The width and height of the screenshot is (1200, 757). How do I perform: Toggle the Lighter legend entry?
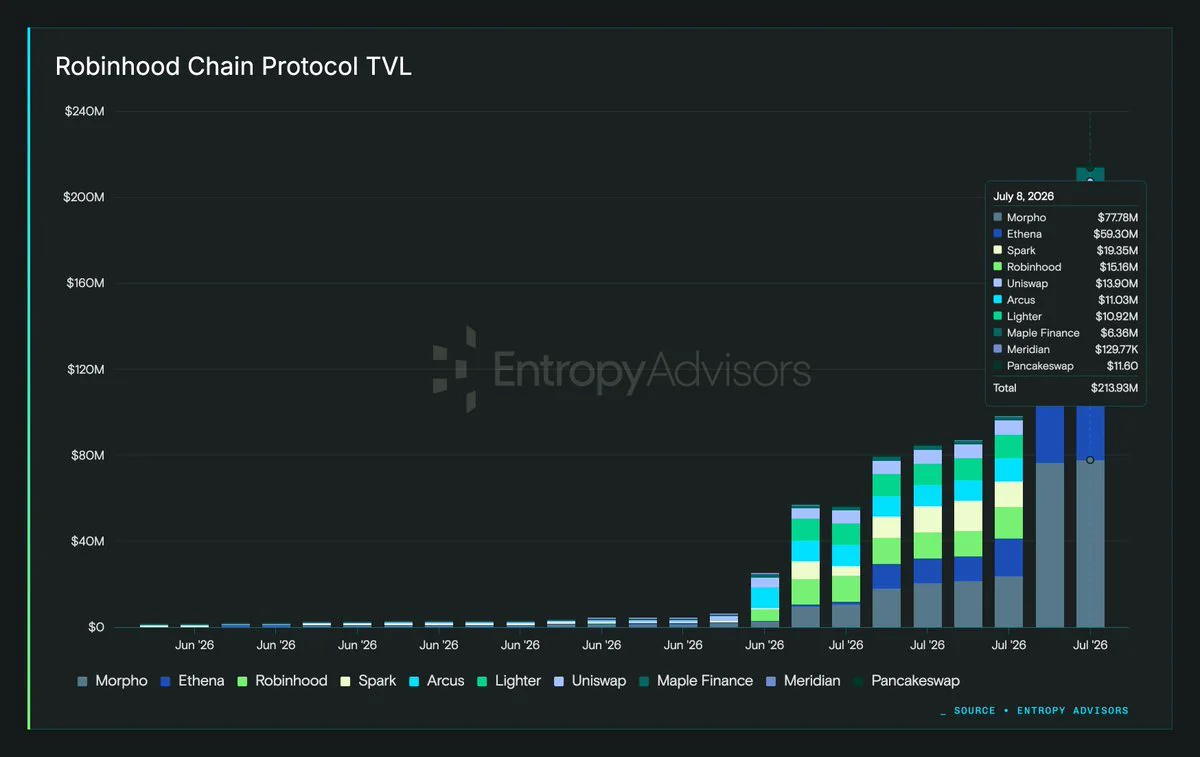pos(509,681)
